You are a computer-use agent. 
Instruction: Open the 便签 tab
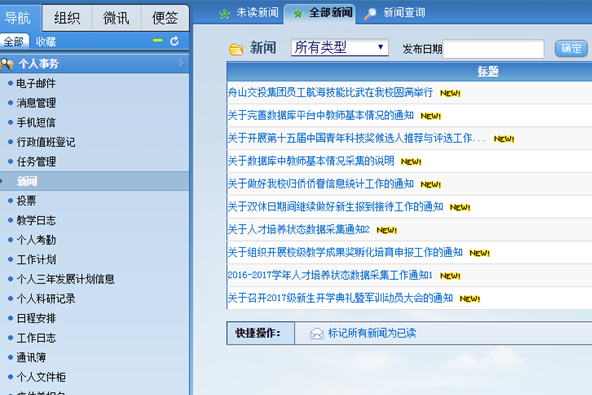tap(165, 18)
